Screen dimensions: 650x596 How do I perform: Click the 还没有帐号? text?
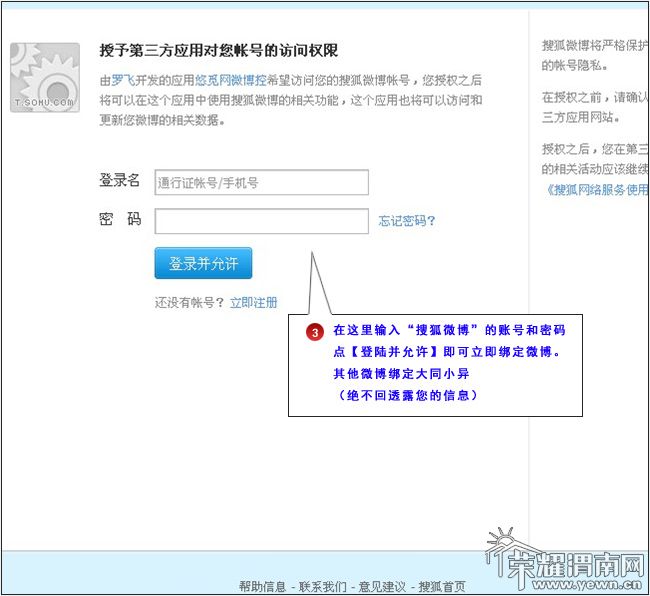tap(189, 302)
